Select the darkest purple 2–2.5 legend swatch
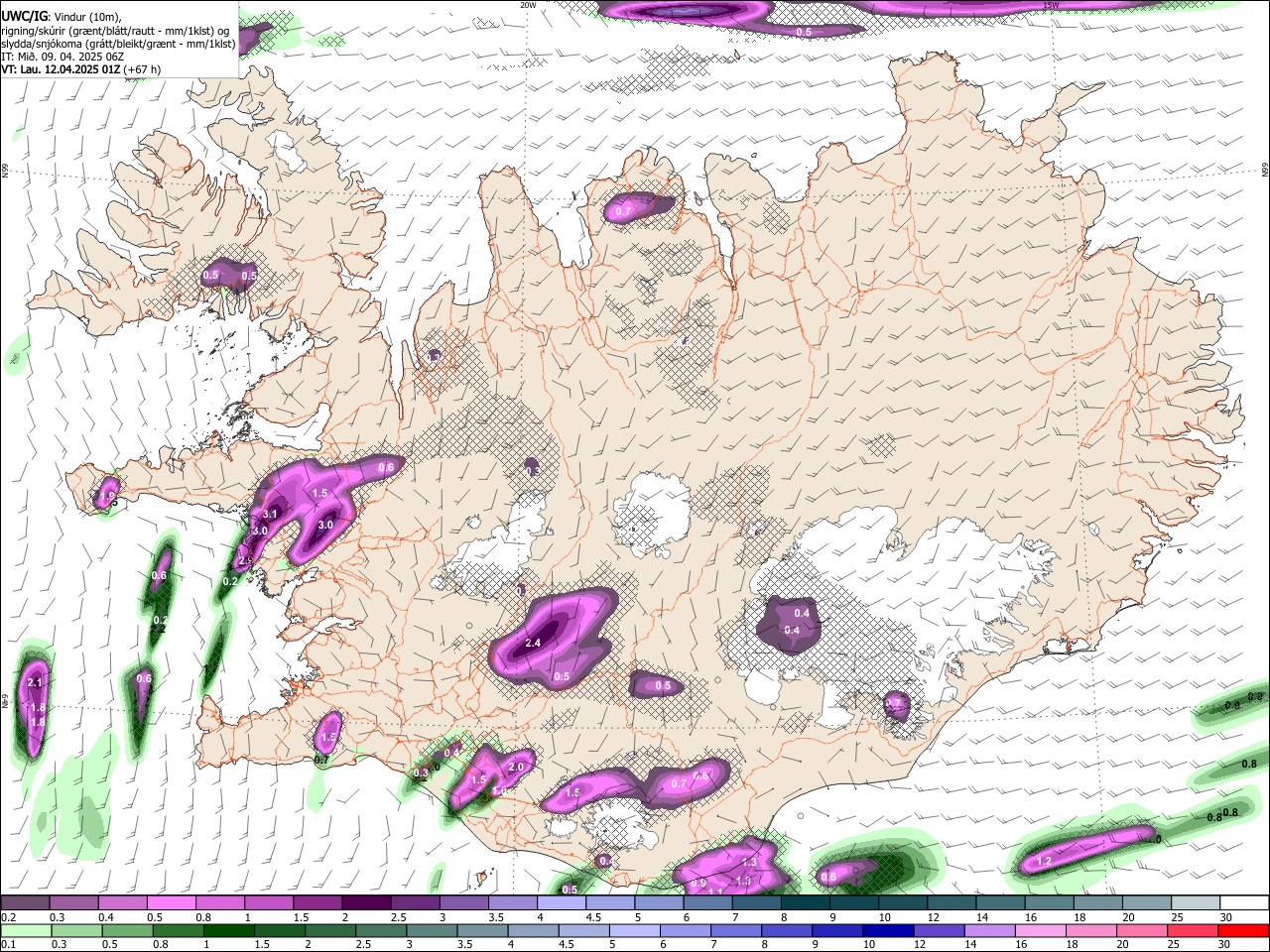 [x=366, y=902]
